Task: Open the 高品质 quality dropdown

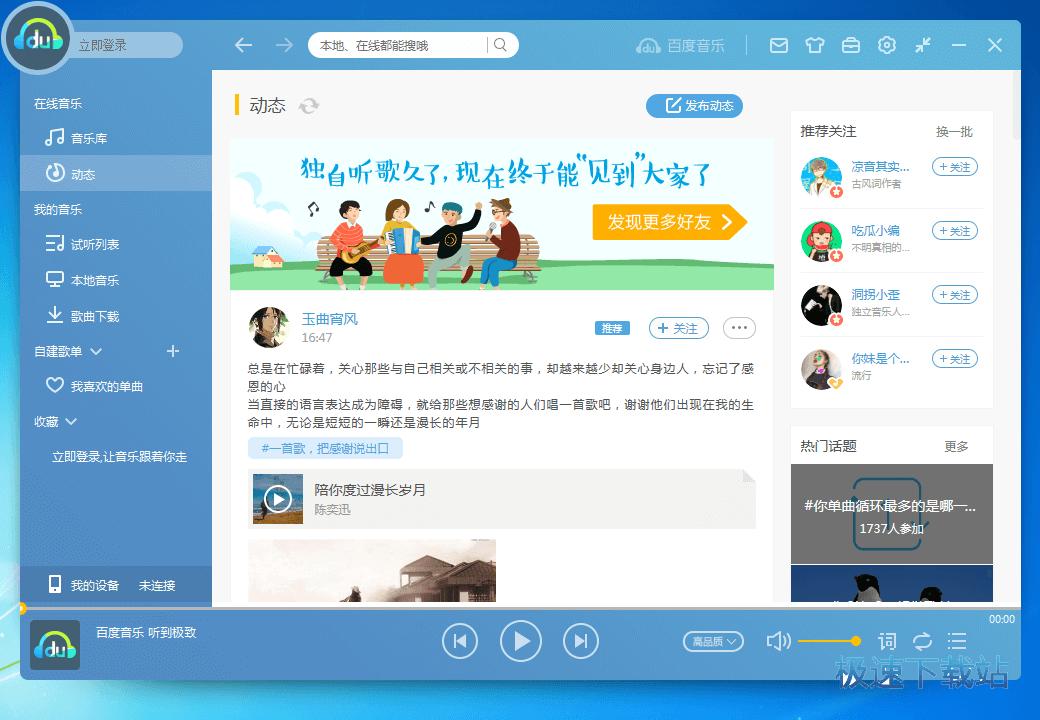Action: point(713,641)
